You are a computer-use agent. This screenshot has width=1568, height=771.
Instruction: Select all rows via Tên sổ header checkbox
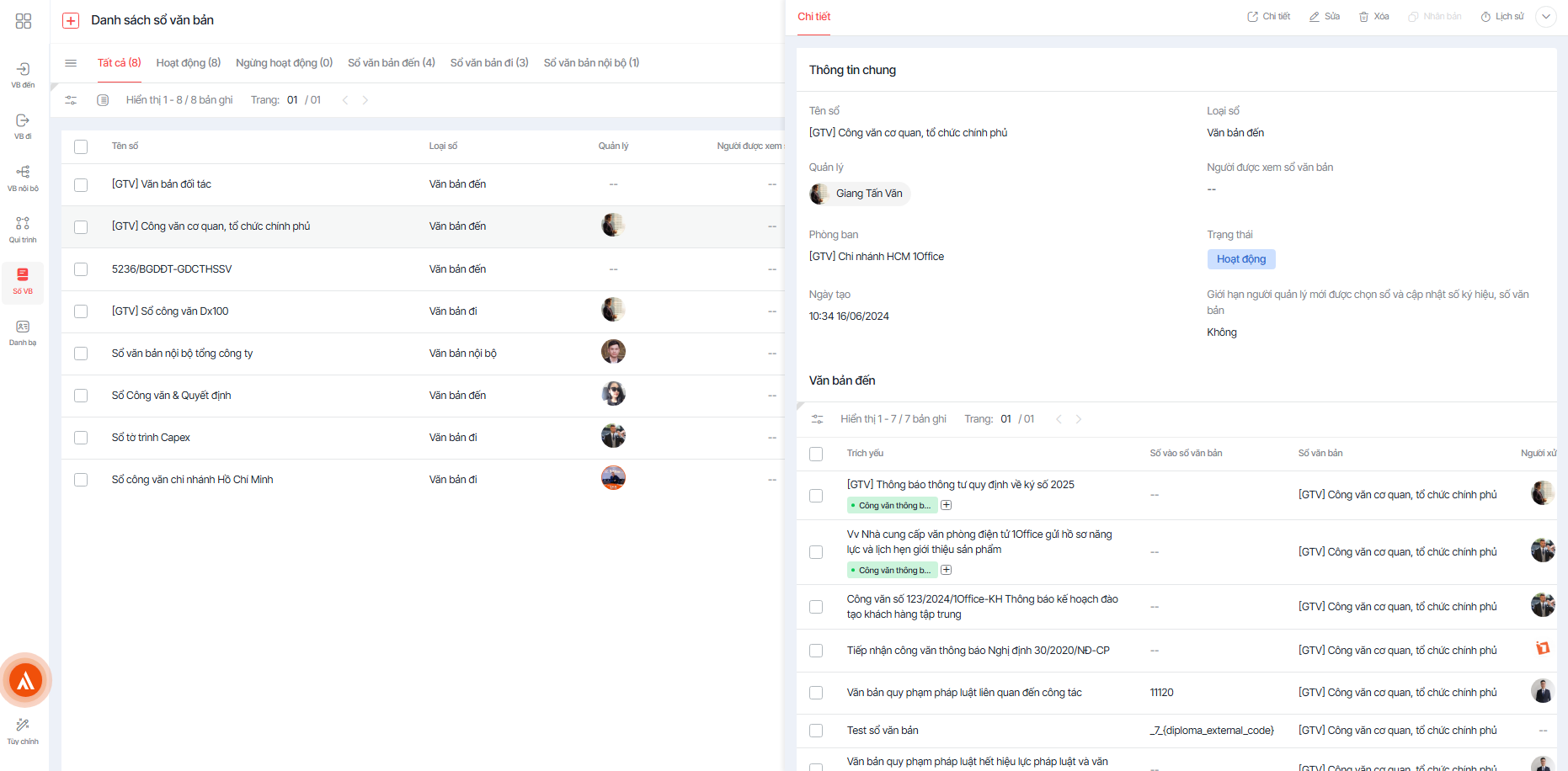pyautogui.click(x=81, y=146)
